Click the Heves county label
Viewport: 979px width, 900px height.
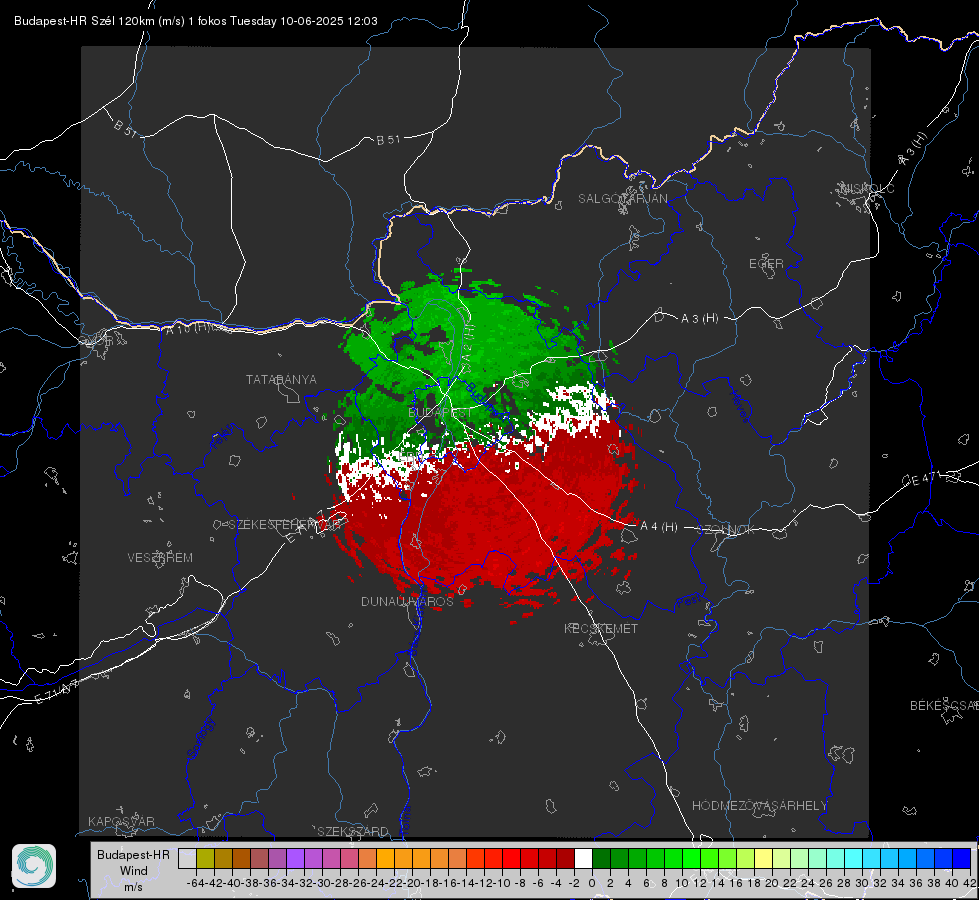click(x=739, y=406)
